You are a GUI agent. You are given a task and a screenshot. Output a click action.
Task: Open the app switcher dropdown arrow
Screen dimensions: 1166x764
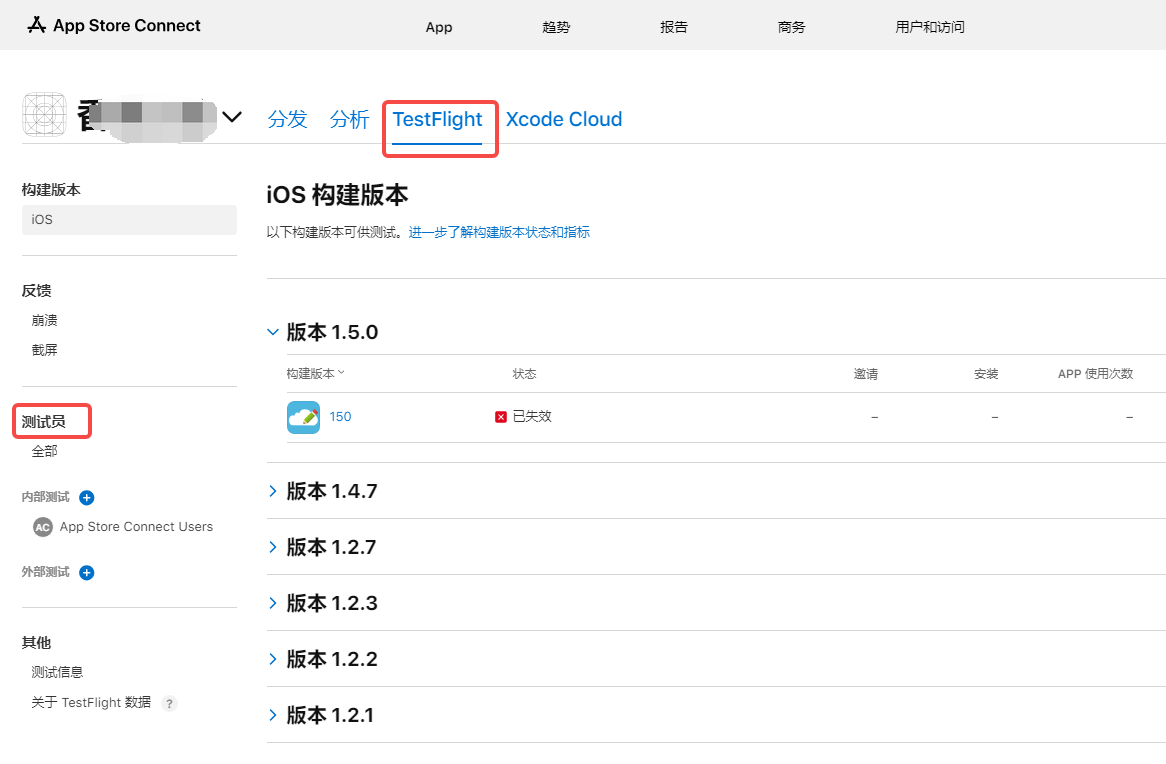(232, 117)
